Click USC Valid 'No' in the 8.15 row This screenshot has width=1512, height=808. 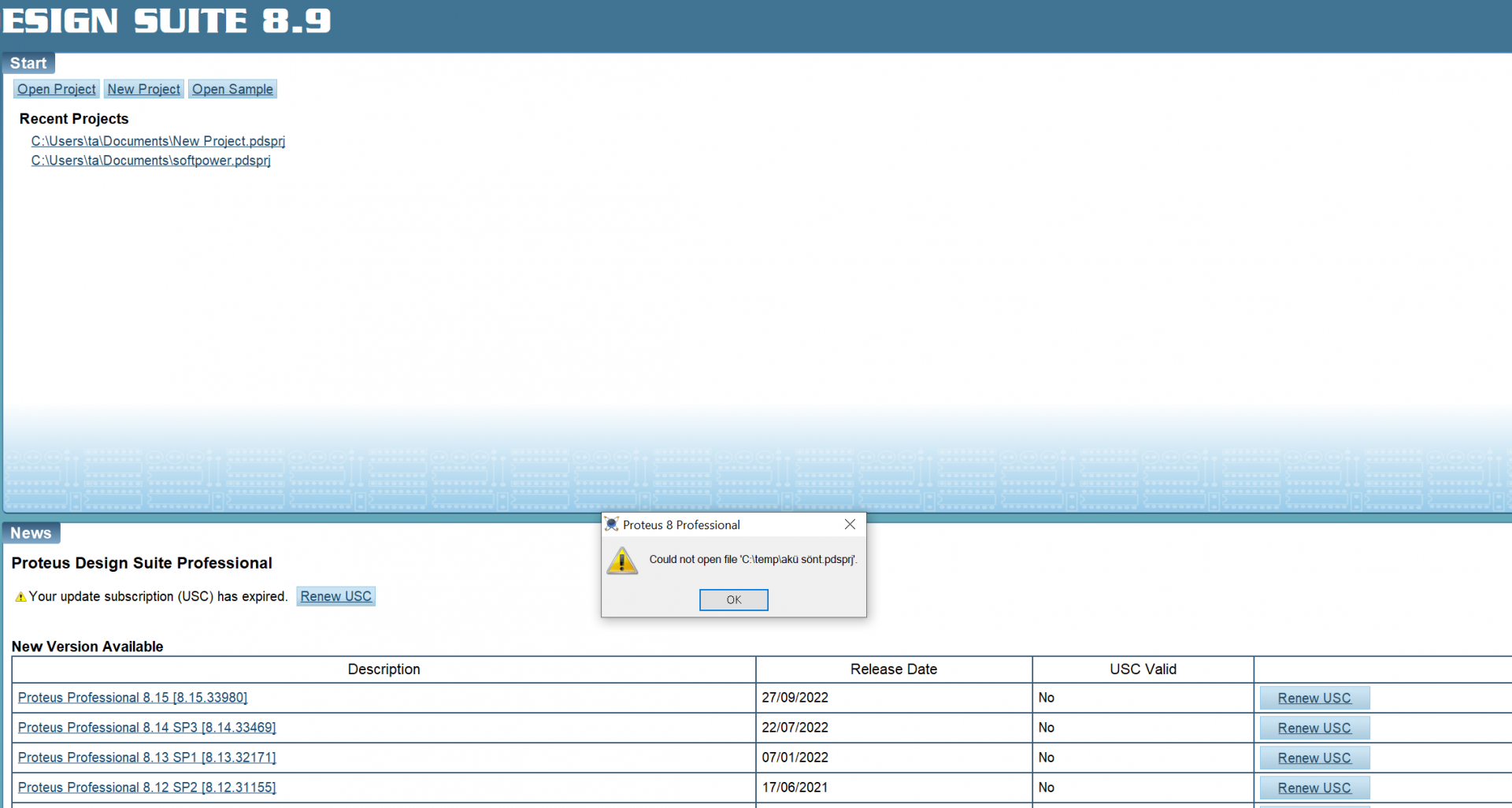tap(1046, 698)
